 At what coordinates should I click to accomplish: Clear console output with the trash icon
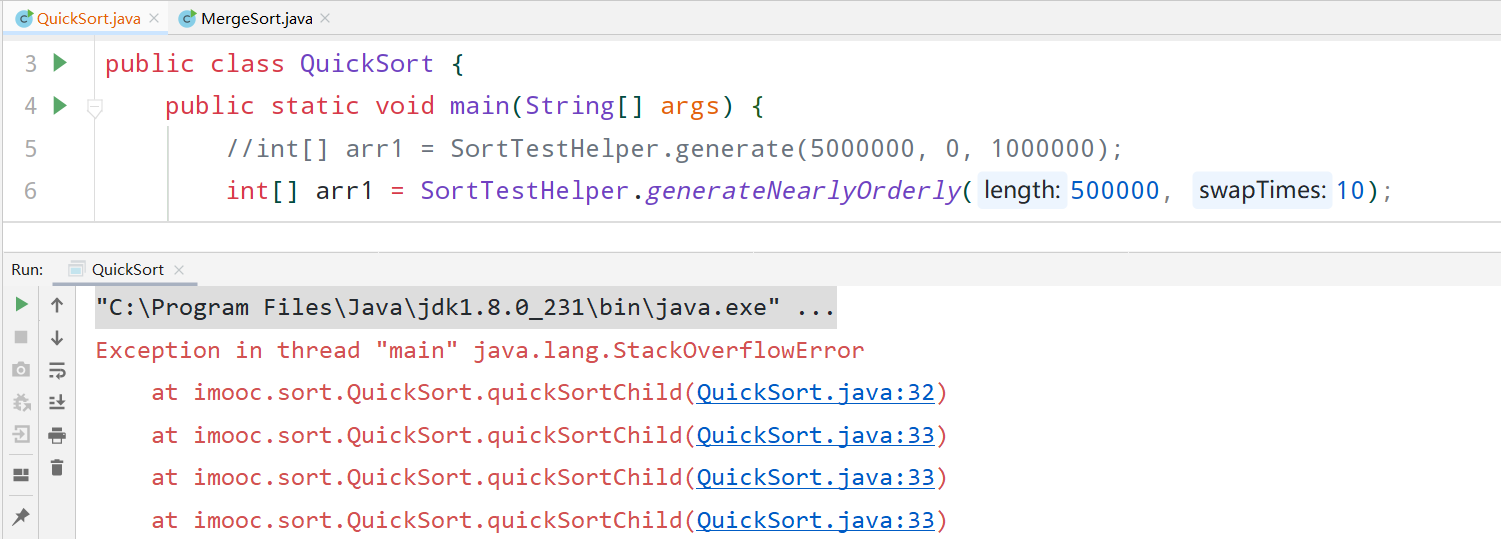(x=57, y=467)
